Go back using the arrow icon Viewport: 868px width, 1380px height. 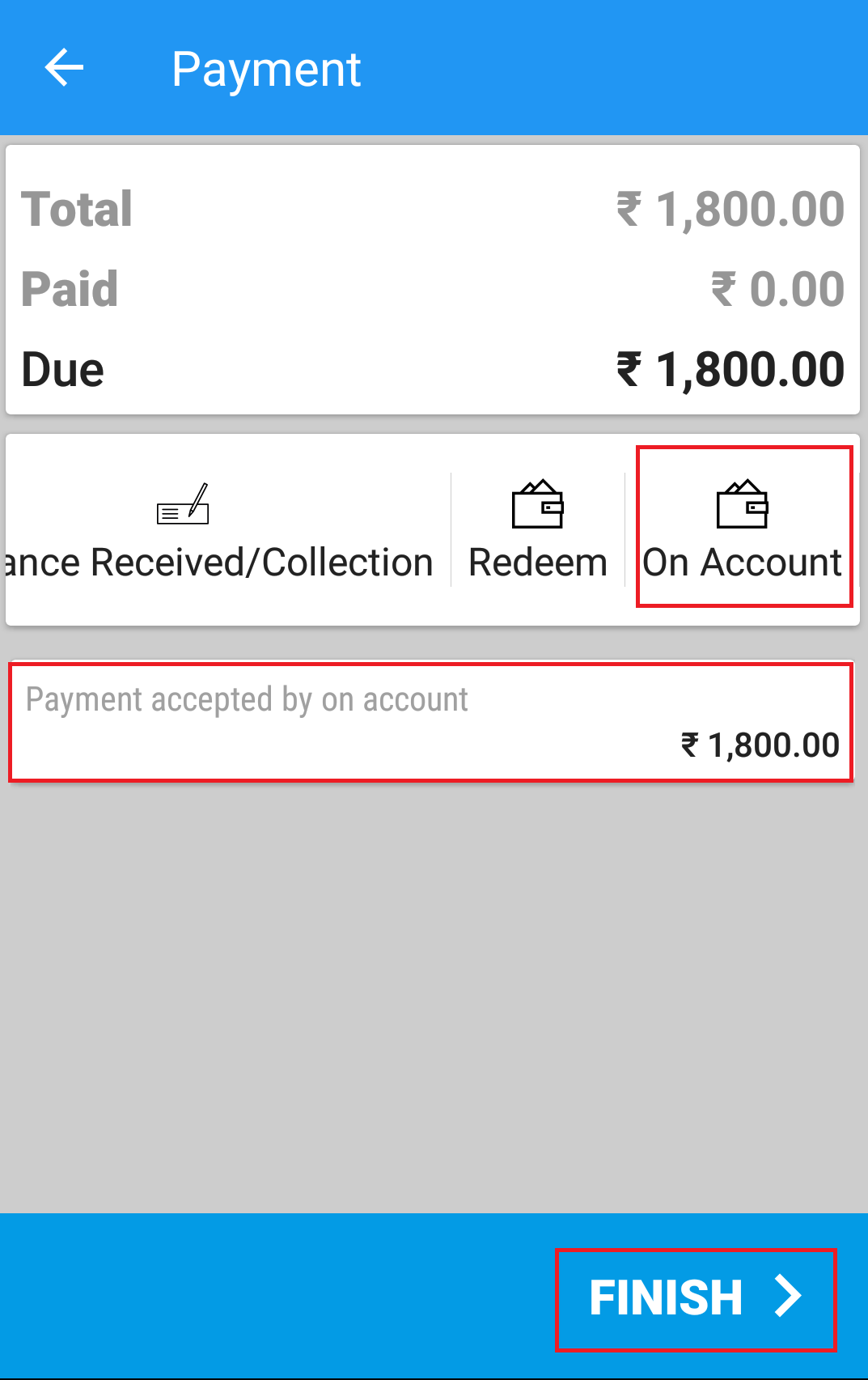coord(64,67)
